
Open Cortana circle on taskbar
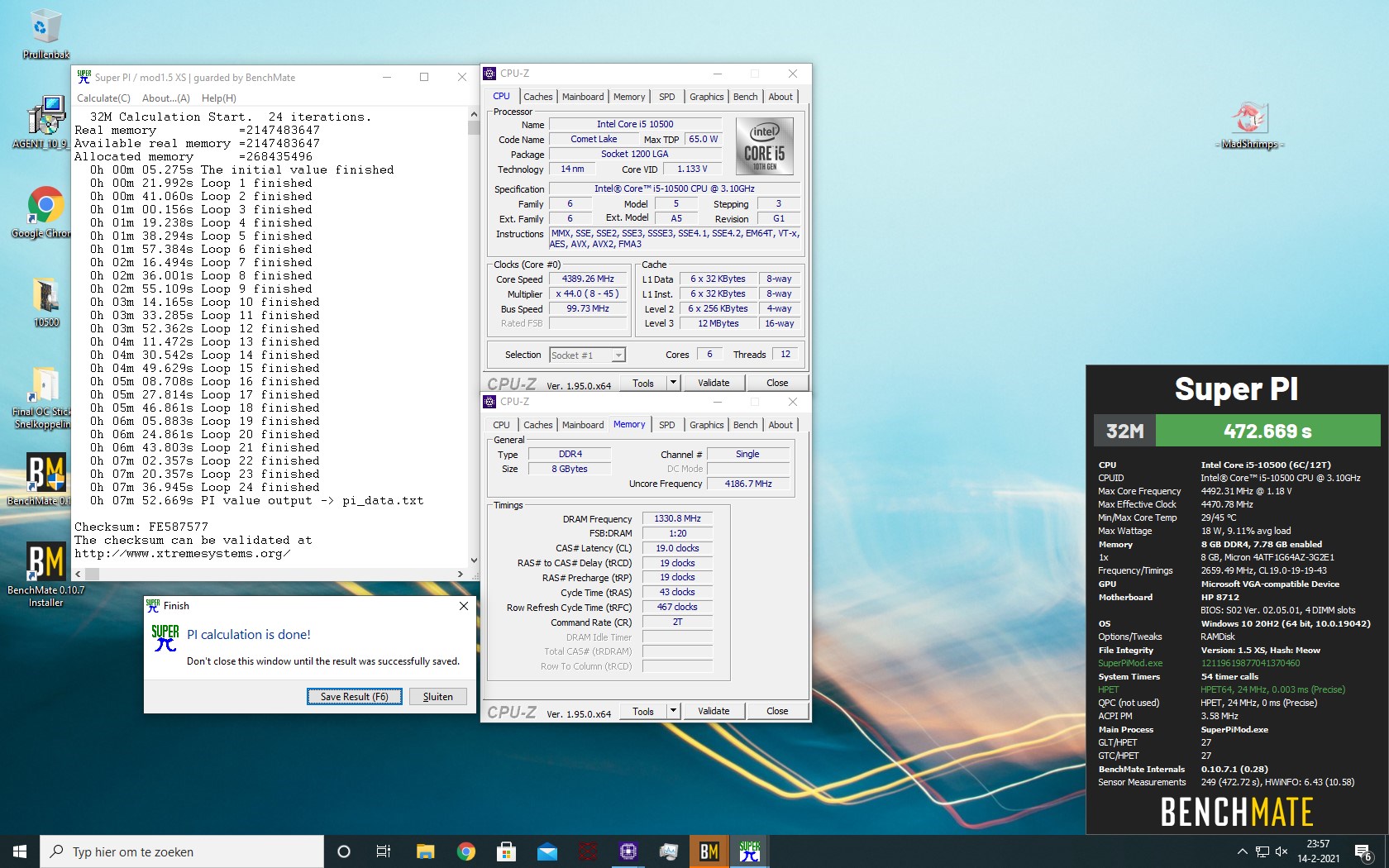pos(344,851)
